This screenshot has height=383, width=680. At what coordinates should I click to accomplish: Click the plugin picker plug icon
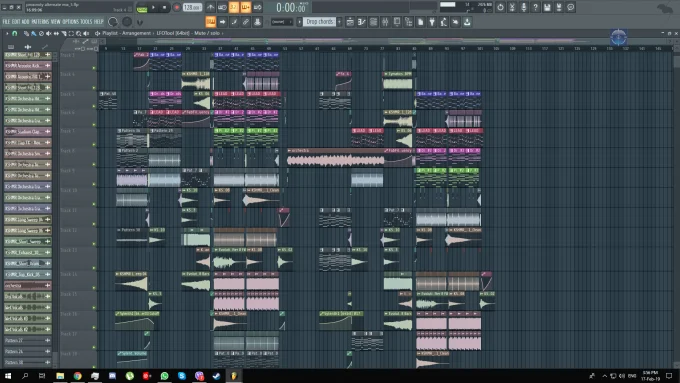(x=432, y=22)
